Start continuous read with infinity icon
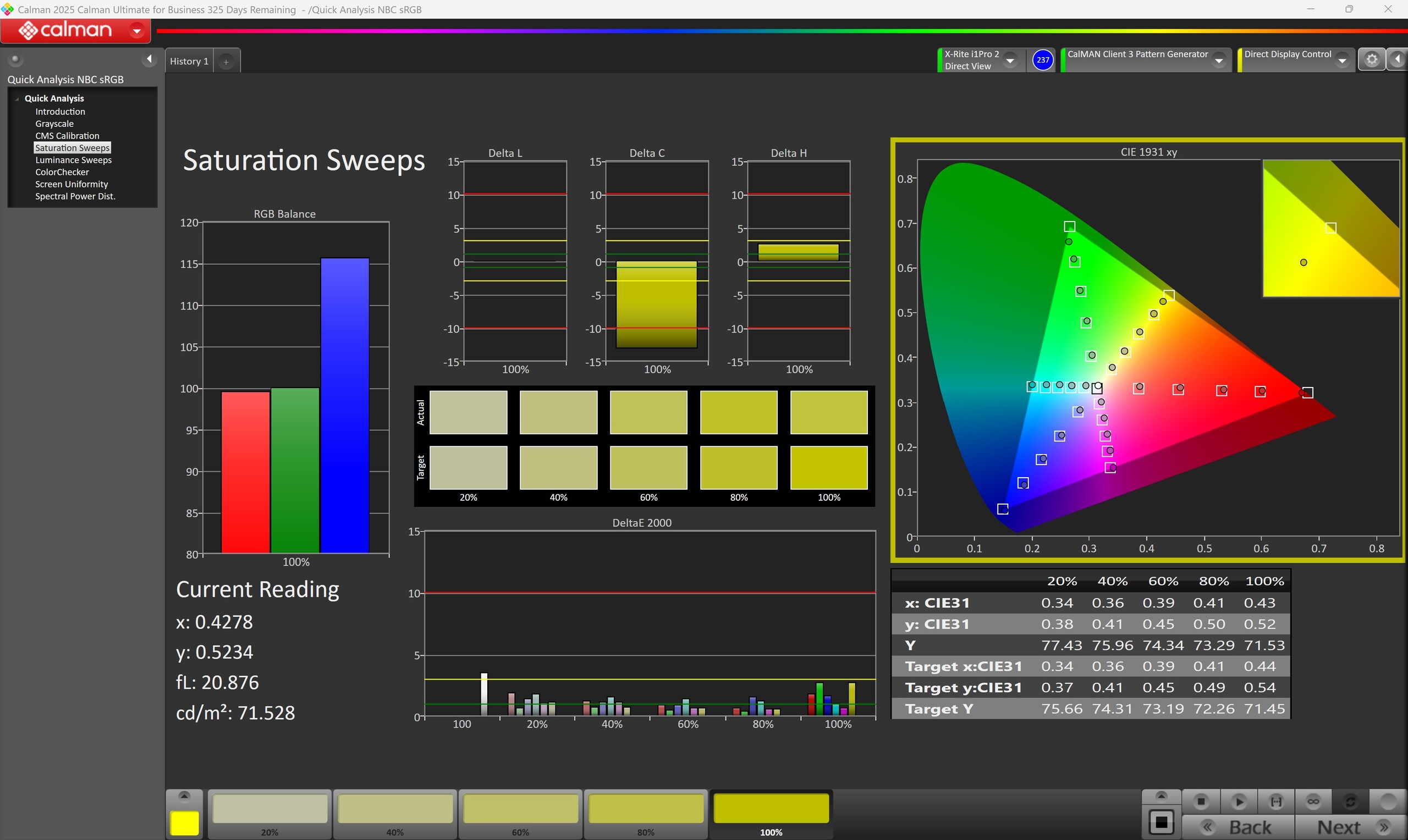Viewport: 1408px width, 840px height. pyautogui.click(x=1313, y=802)
